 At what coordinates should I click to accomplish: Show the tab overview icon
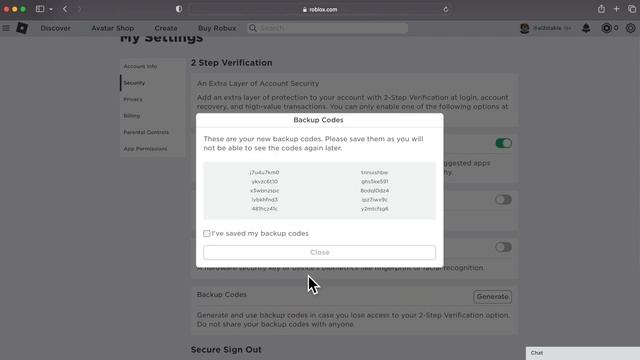point(632,9)
